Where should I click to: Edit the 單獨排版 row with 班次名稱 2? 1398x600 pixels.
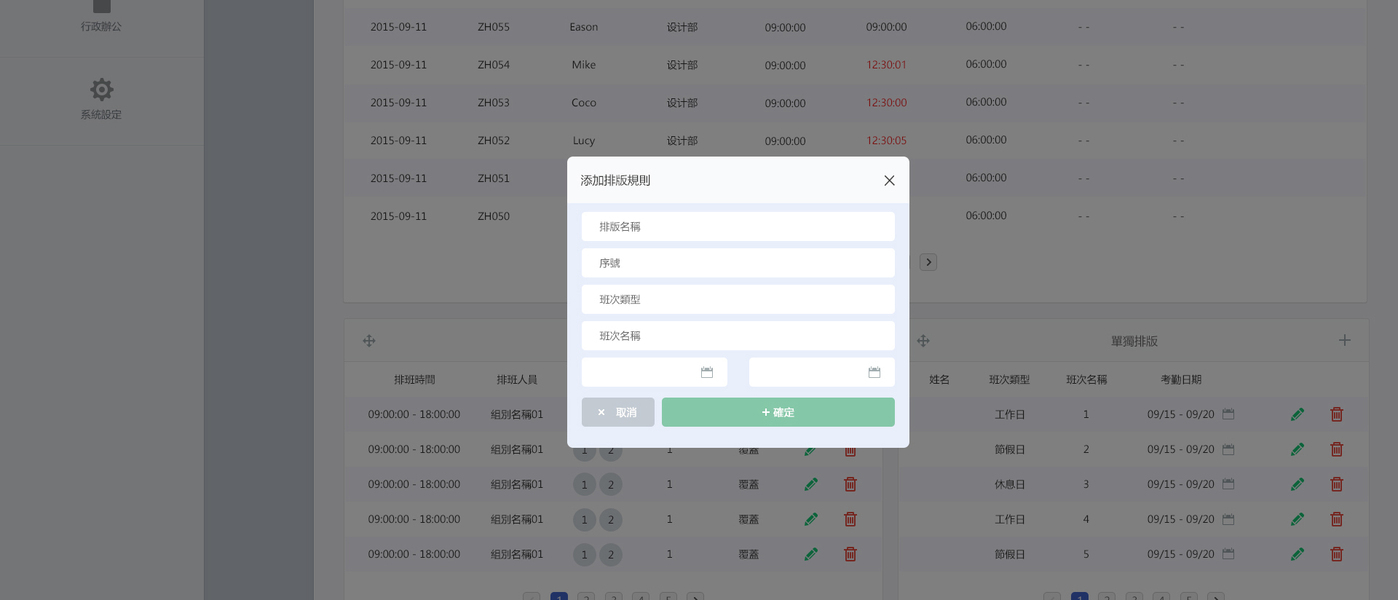click(1297, 449)
